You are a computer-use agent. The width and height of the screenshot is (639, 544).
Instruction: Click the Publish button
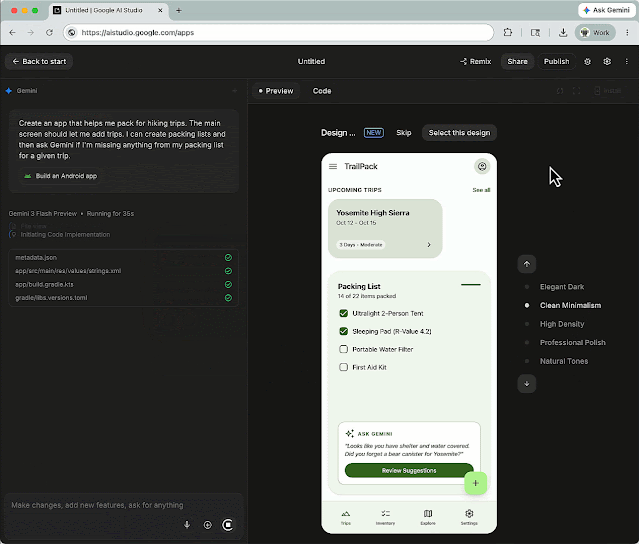click(x=556, y=62)
